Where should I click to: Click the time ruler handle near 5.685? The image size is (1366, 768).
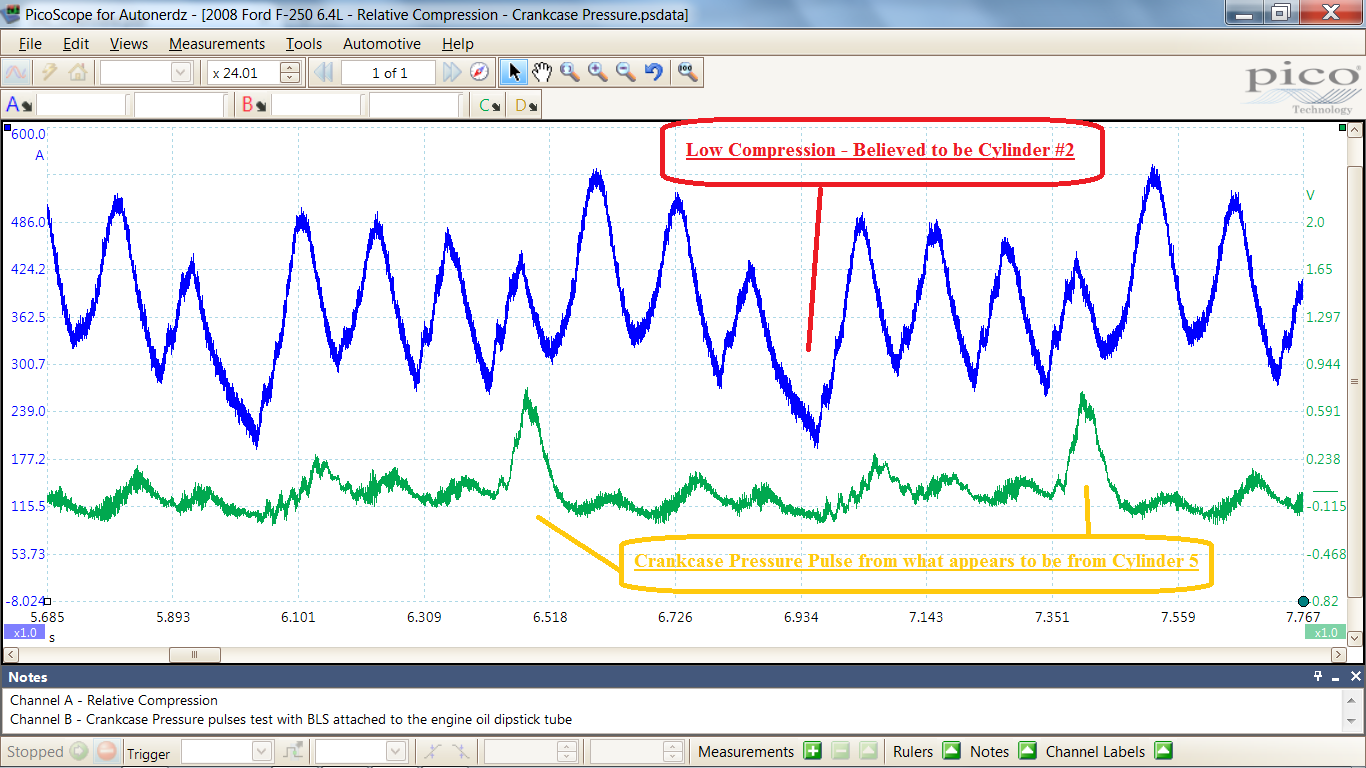[48, 601]
